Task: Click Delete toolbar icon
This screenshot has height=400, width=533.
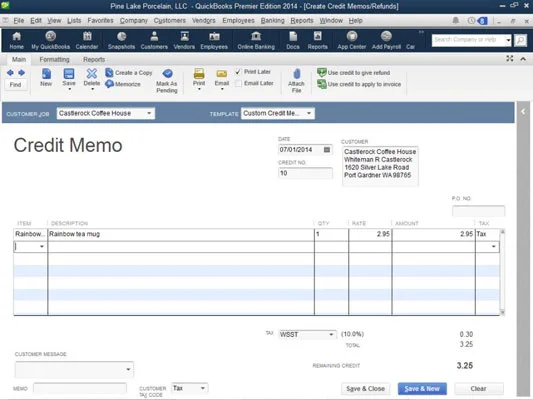Action: (x=92, y=78)
